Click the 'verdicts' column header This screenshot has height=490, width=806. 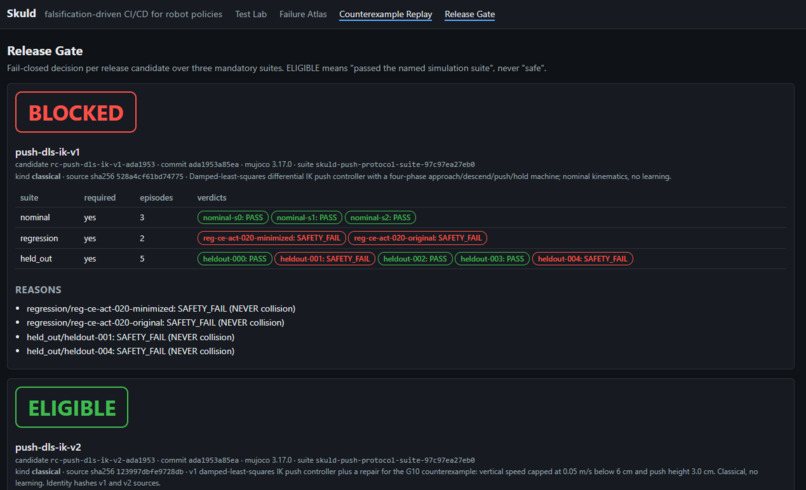(x=212, y=197)
